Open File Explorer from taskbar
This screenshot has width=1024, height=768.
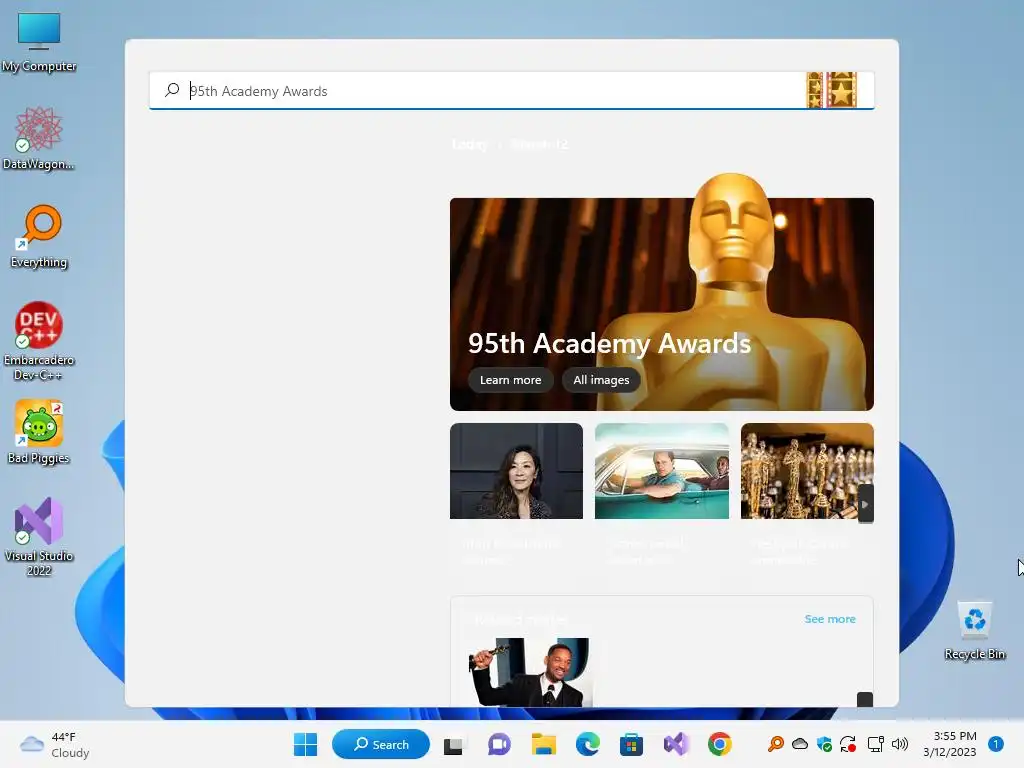tap(543, 744)
